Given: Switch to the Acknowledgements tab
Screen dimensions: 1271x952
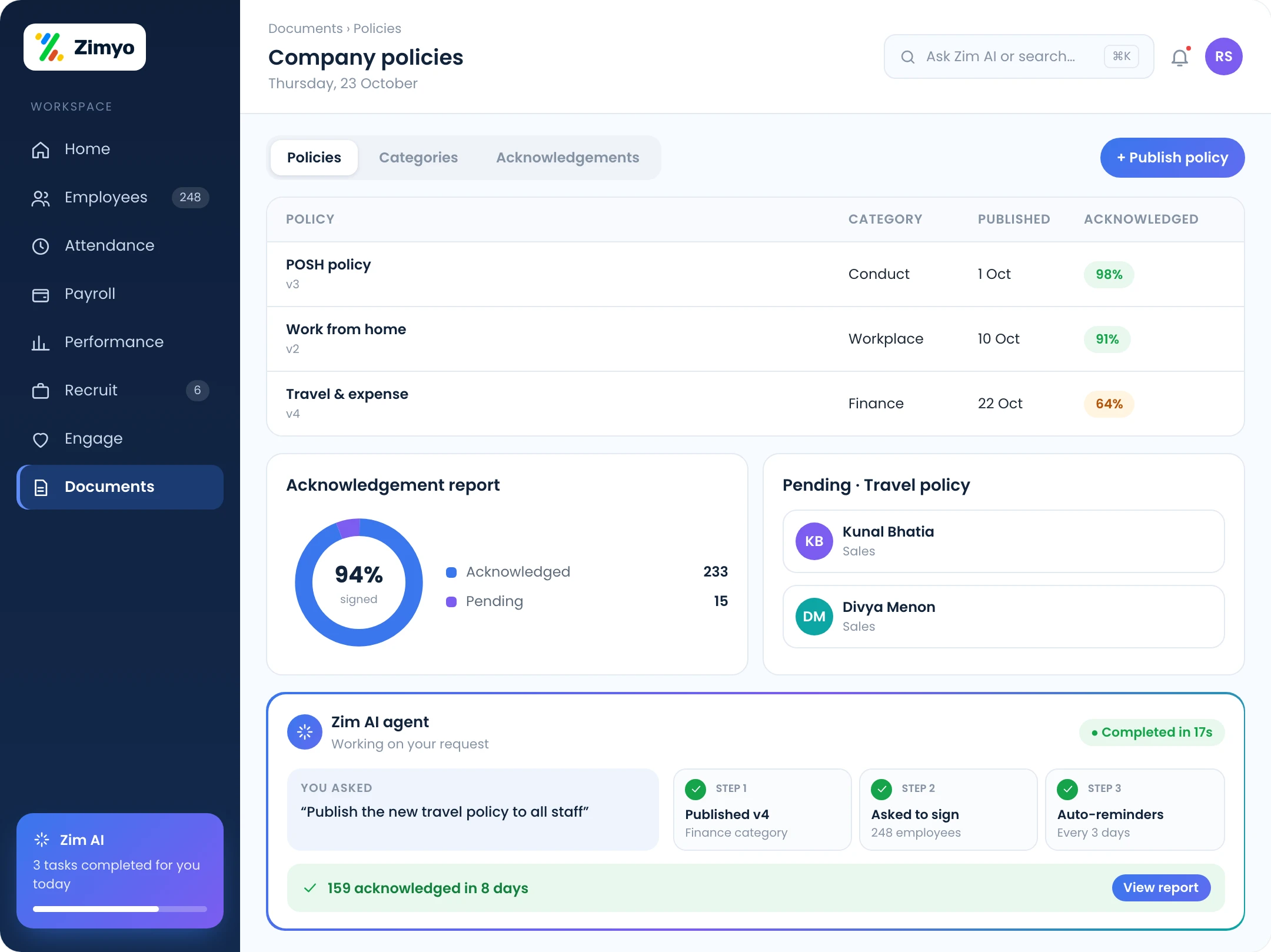Looking at the screenshot, I should point(567,158).
